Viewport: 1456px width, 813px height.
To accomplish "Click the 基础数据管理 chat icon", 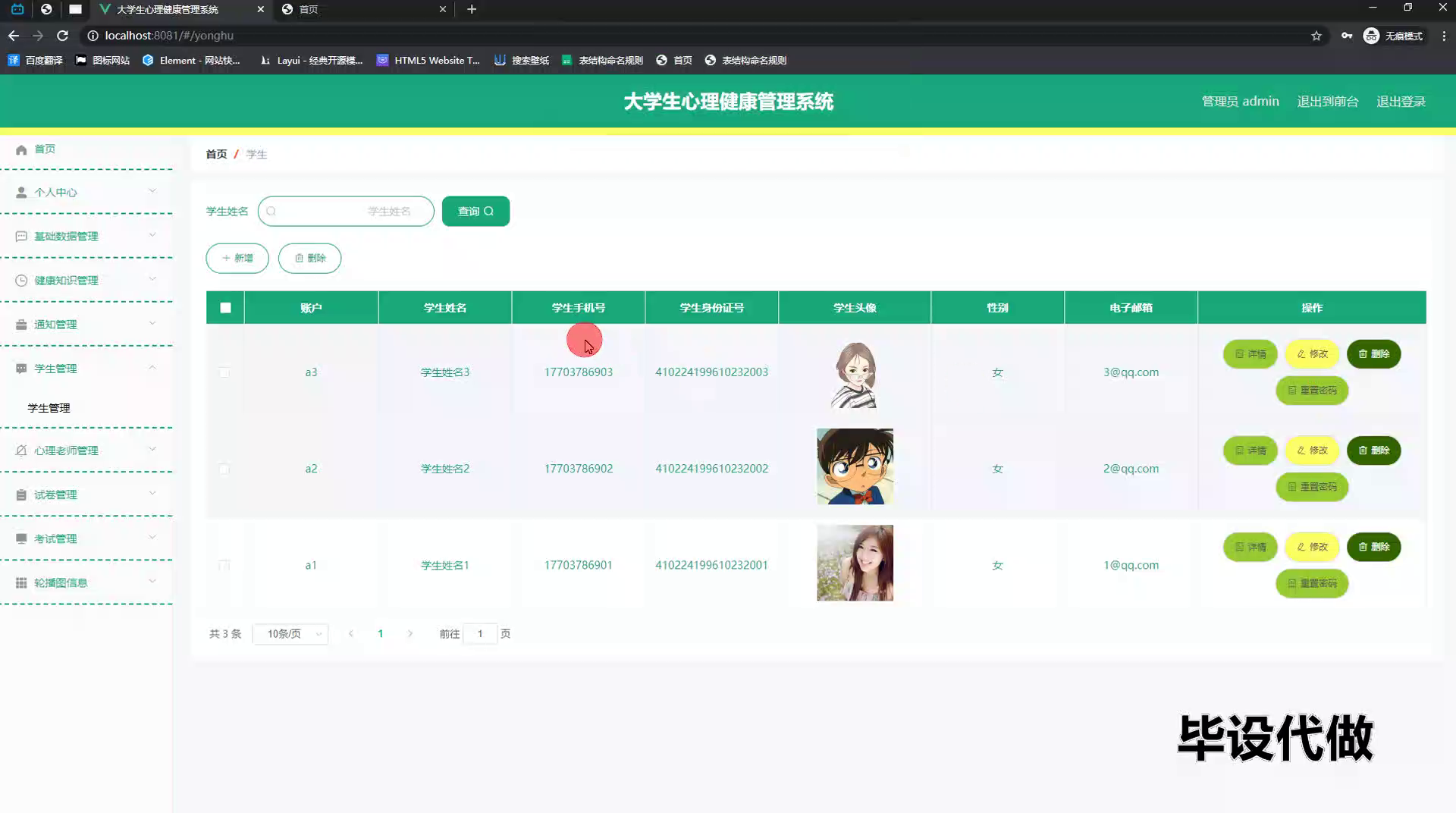I will [21, 237].
